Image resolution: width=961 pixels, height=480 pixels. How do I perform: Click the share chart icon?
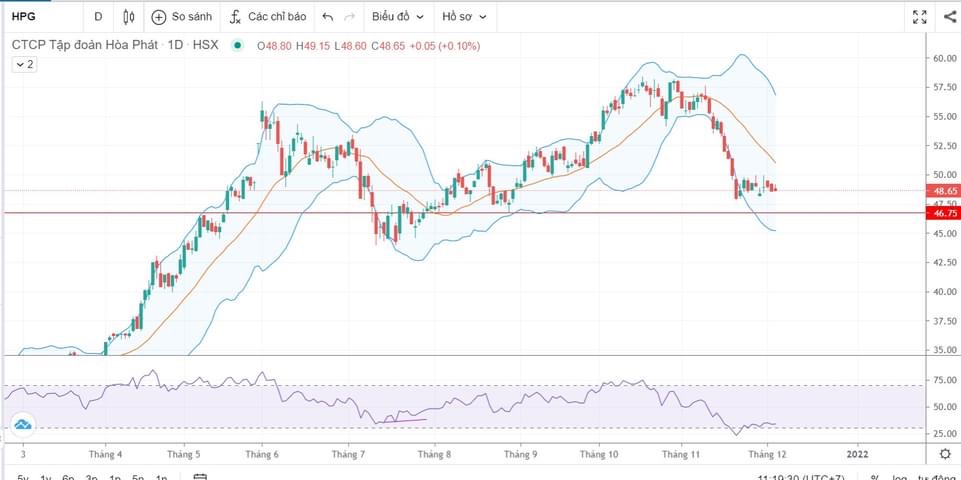tap(950, 17)
